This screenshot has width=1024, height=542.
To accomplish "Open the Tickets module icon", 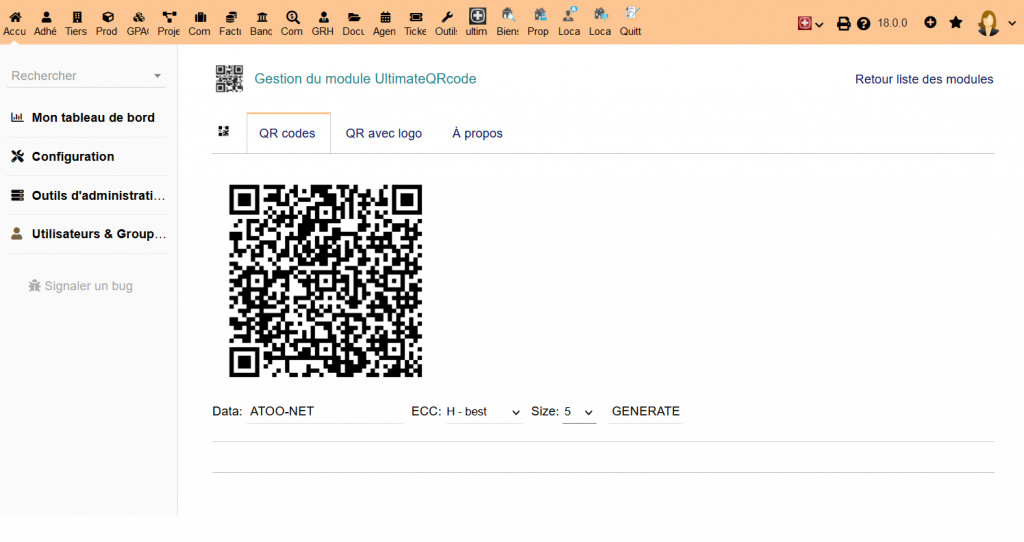I will (x=416, y=22).
